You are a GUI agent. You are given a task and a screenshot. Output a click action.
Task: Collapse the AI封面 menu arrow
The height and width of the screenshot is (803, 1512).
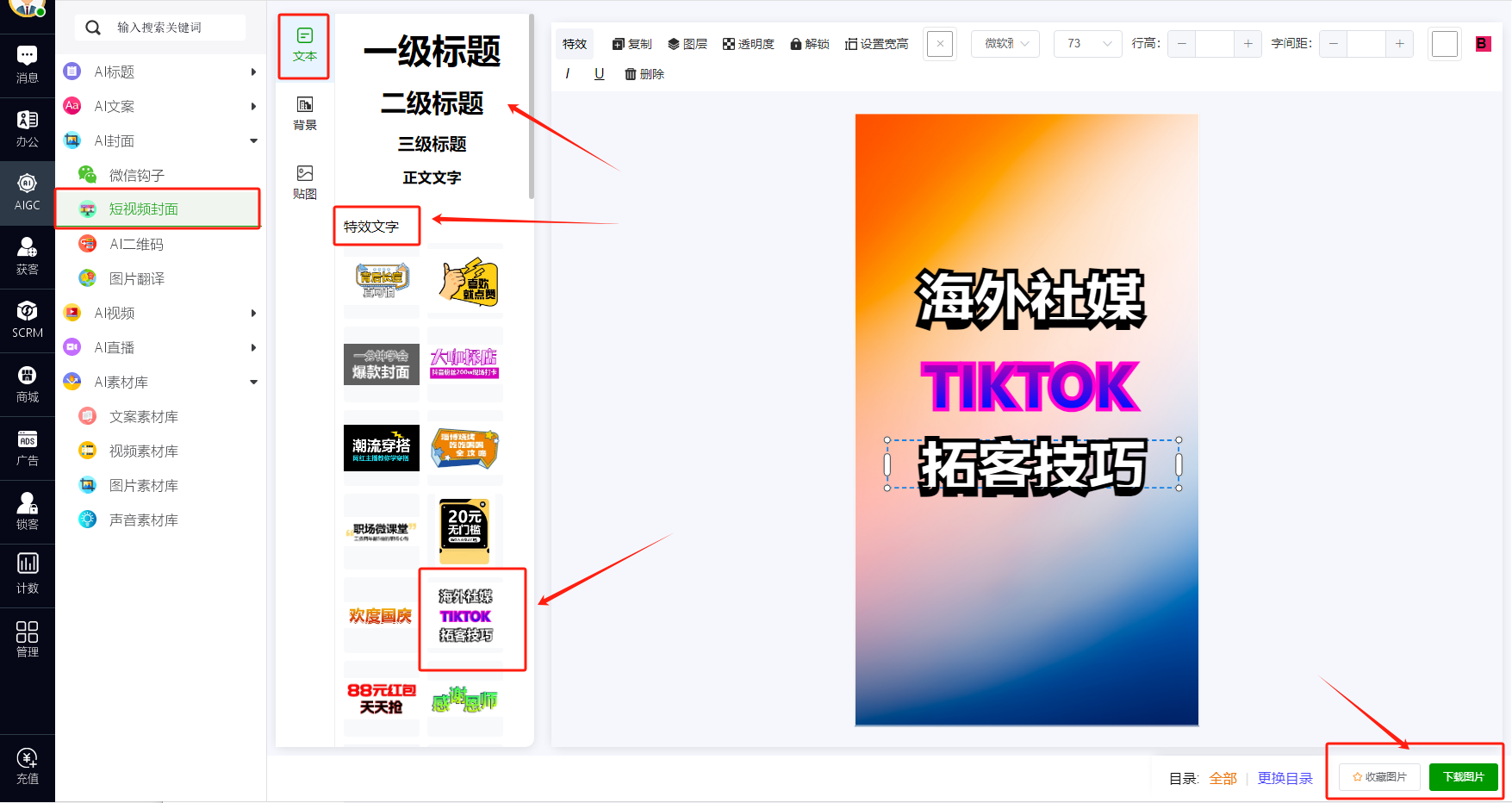click(x=253, y=140)
